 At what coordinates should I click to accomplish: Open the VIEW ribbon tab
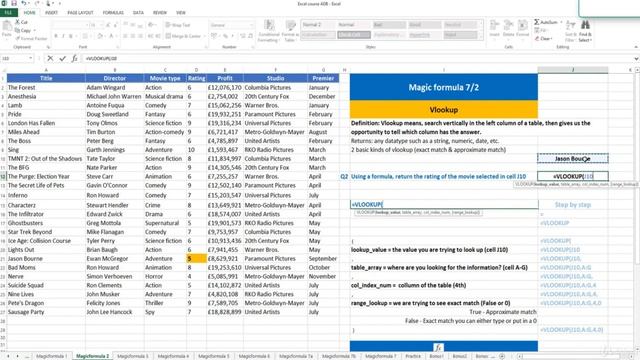[x=180, y=13]
